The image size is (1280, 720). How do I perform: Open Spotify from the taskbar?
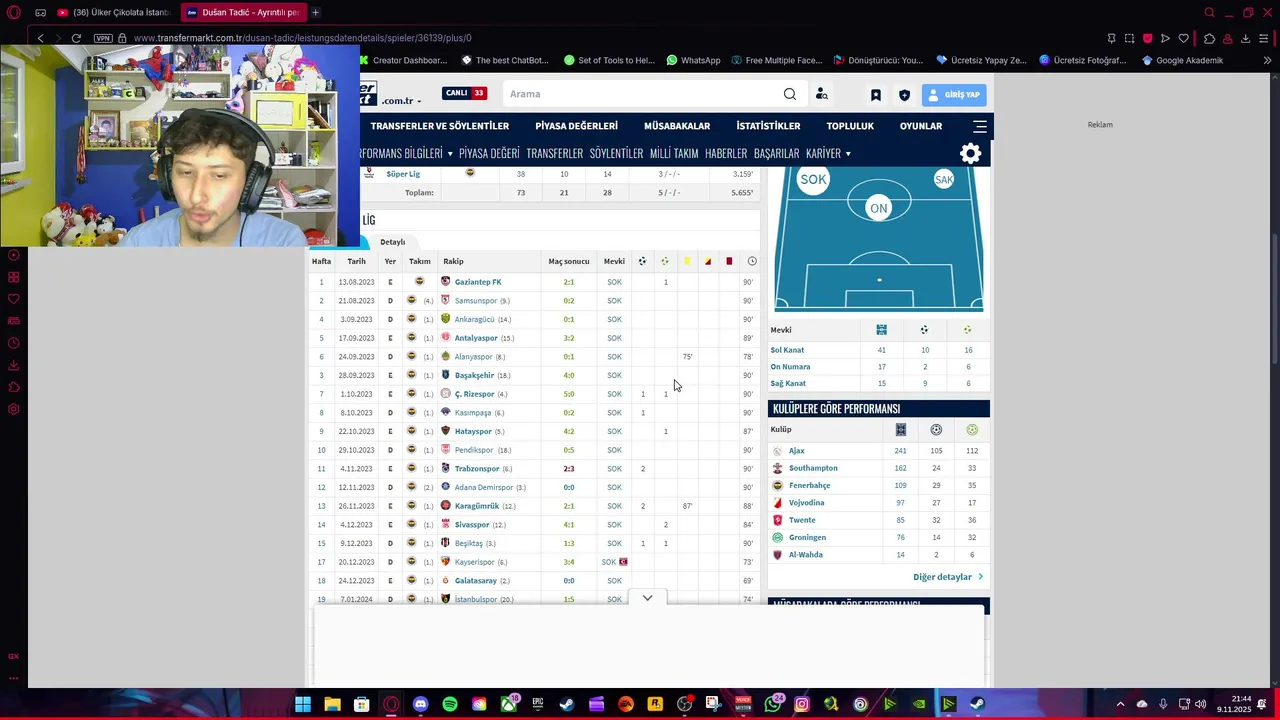pos(450,704)
